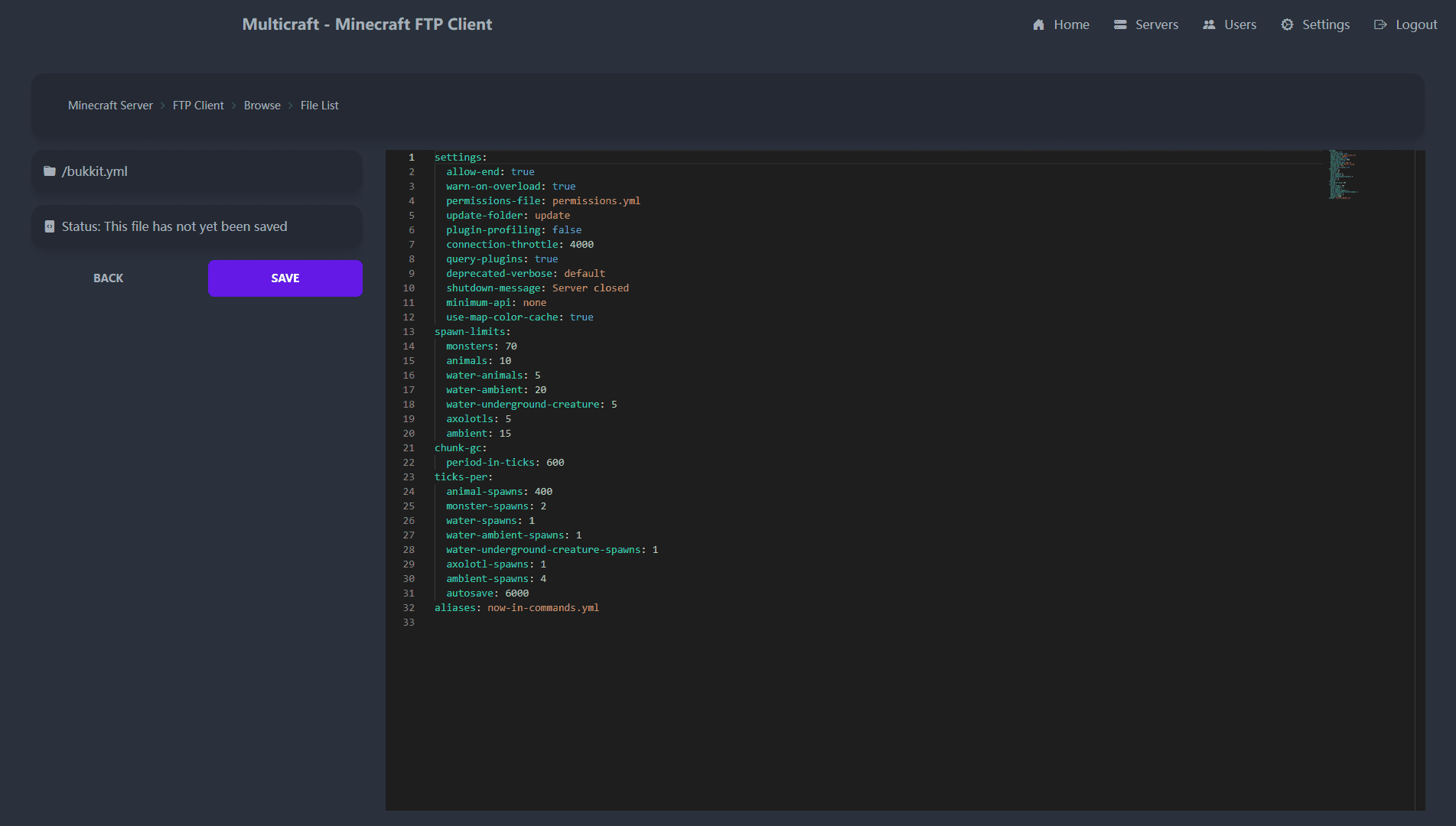This screenshot has height=826, width=1456.
Task: Click the file not saved status text
Action: click(x=174, y=226)
